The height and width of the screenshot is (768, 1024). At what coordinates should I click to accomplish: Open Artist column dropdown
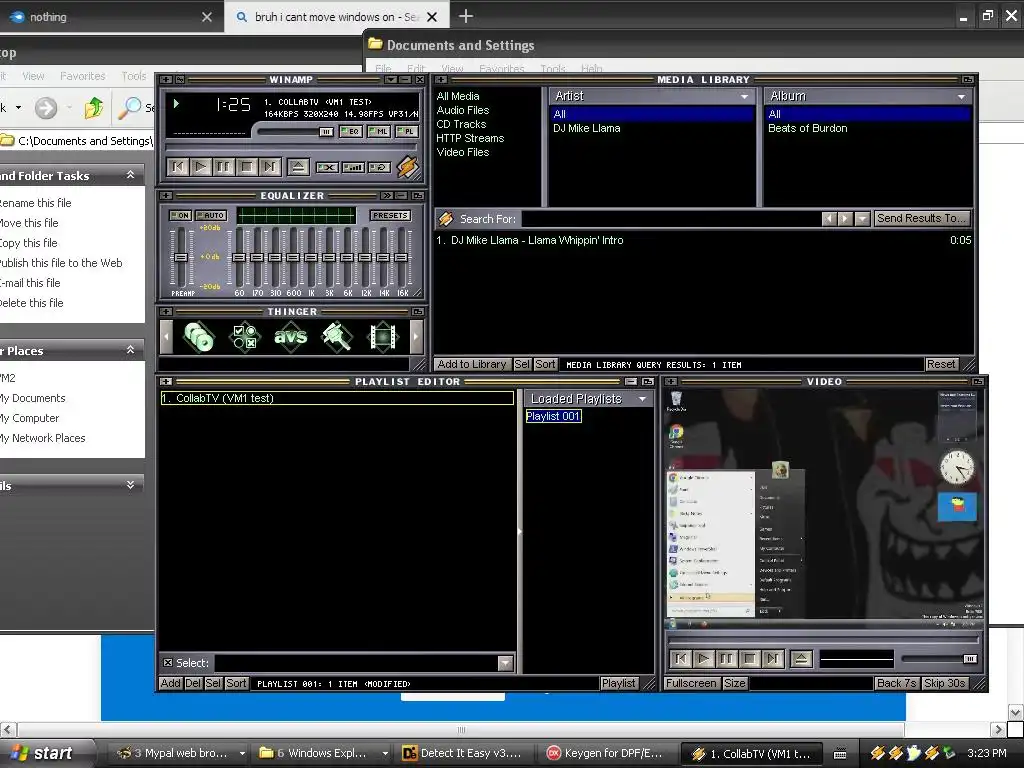pyautogui.click(x=744, y=97)
